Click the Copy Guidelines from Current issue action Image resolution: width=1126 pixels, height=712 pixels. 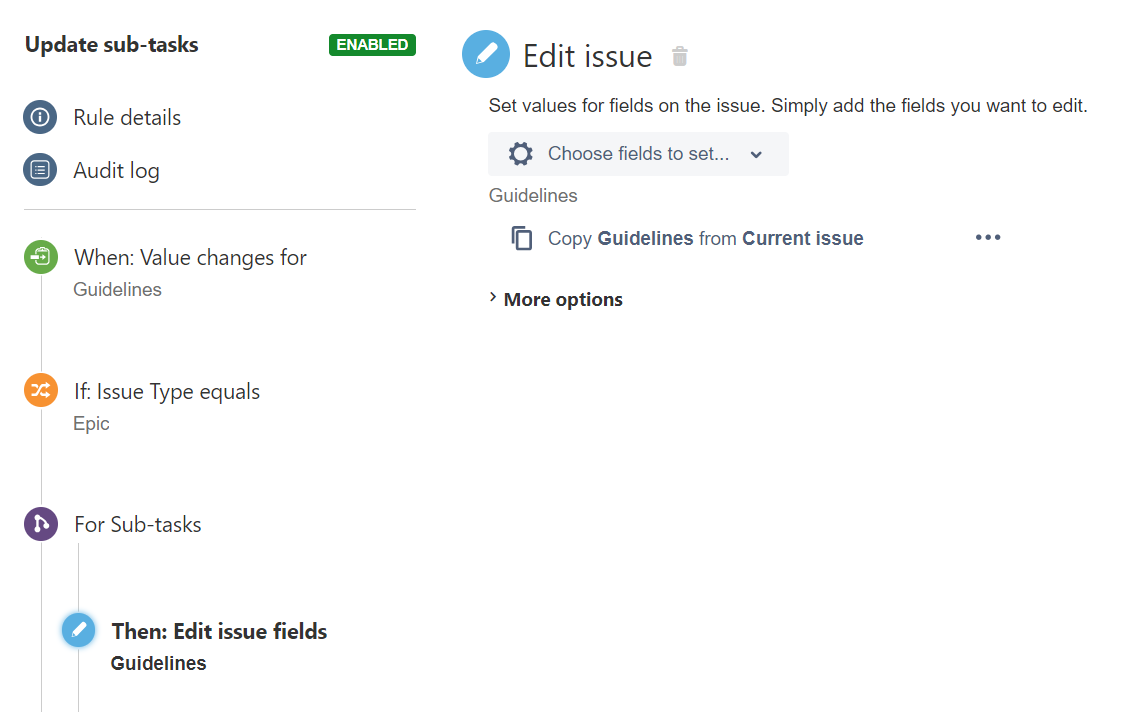[x=705, y=238]
